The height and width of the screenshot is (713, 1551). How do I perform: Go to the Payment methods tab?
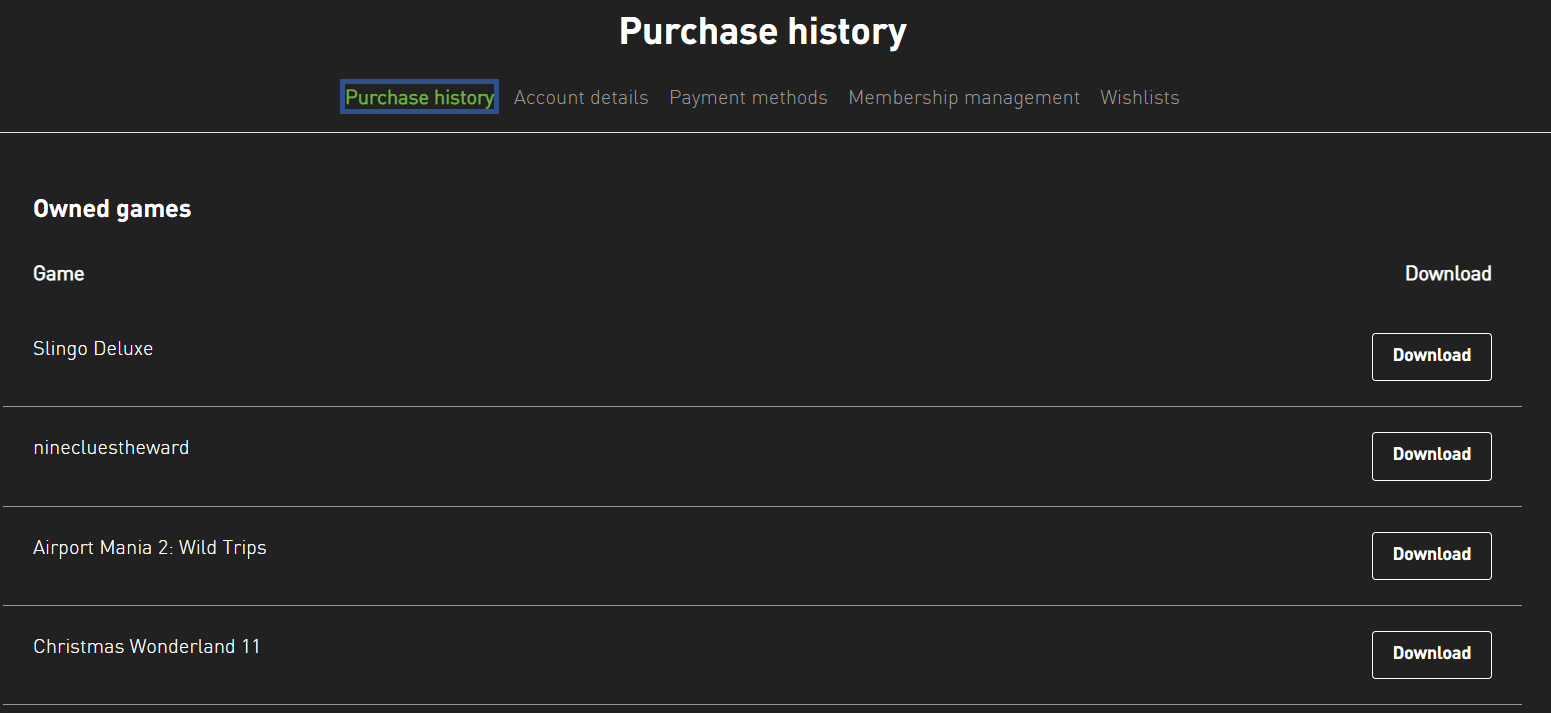pos(748,97)
